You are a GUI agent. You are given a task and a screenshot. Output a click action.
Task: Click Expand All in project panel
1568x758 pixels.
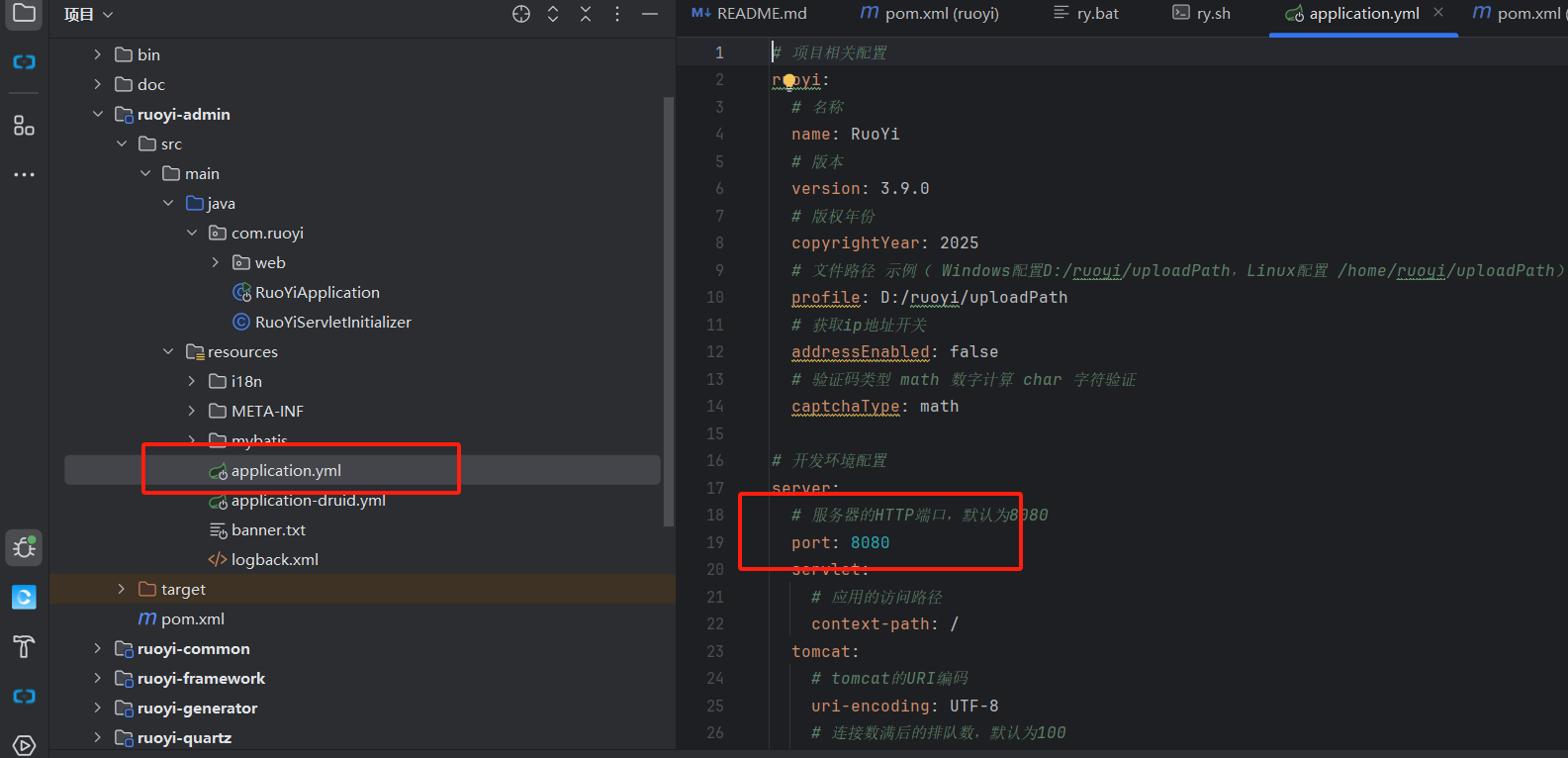click(553, 14)
